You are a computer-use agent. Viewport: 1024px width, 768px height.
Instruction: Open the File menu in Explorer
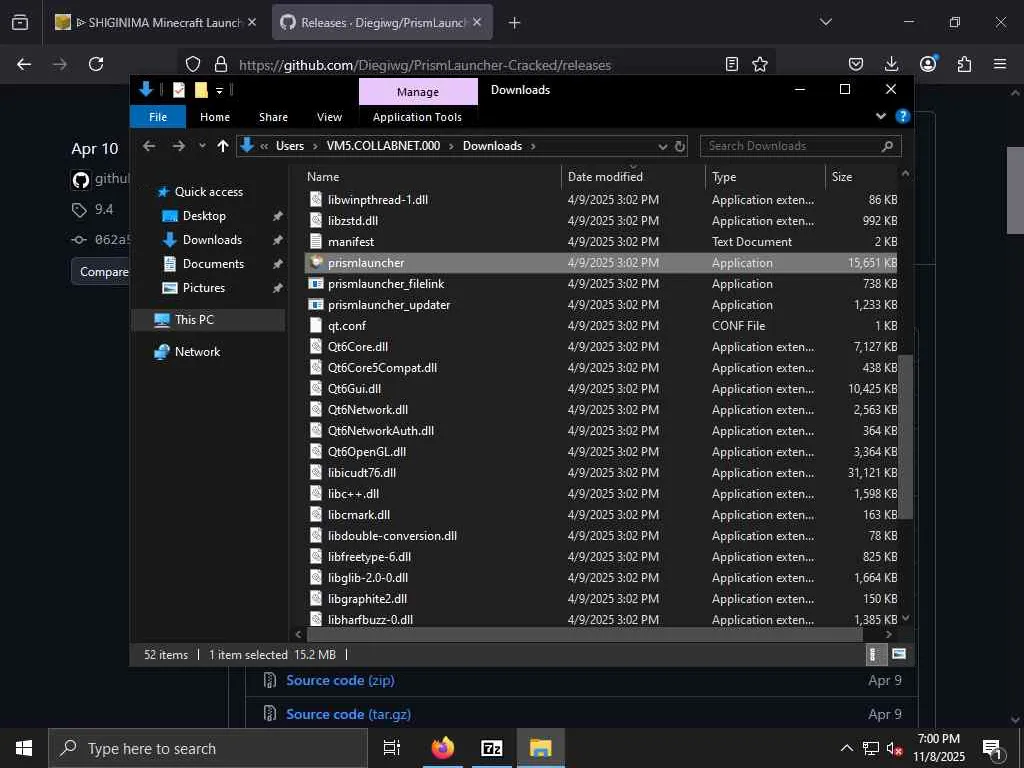tap(158, 117)
